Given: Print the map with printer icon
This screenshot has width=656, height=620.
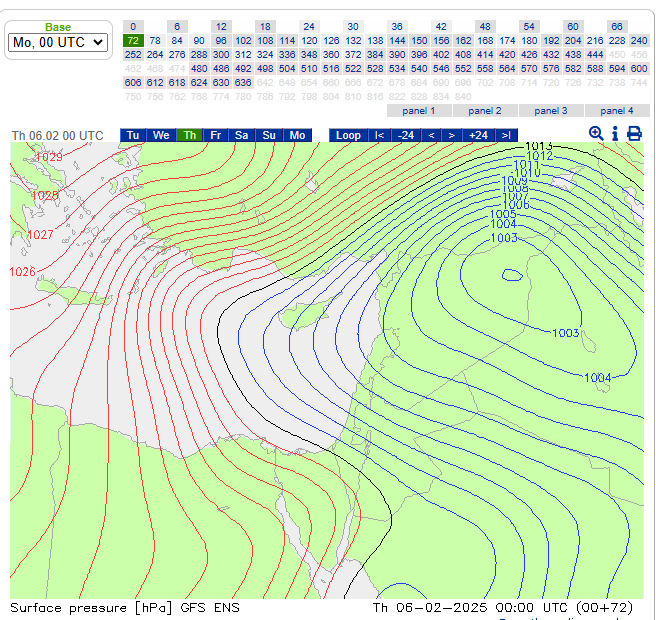Looking at the screenshot, I should point(634,134).
